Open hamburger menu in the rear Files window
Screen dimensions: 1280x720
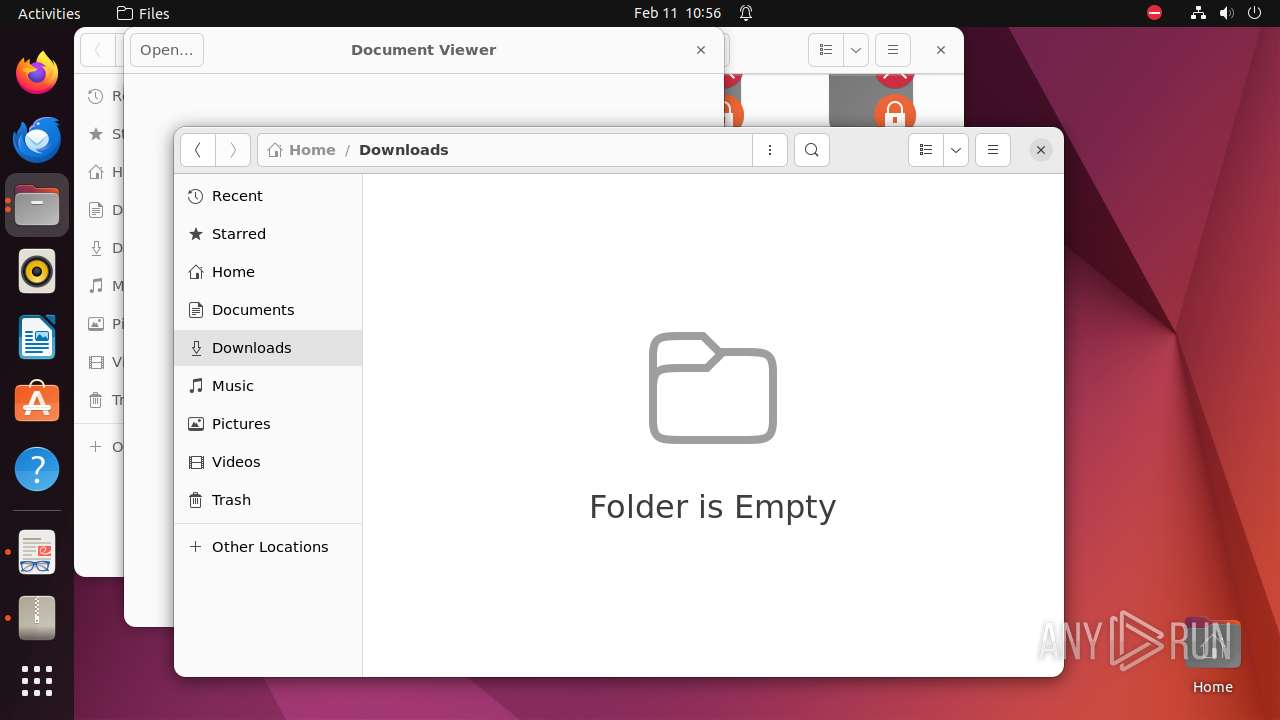point(893,50)
